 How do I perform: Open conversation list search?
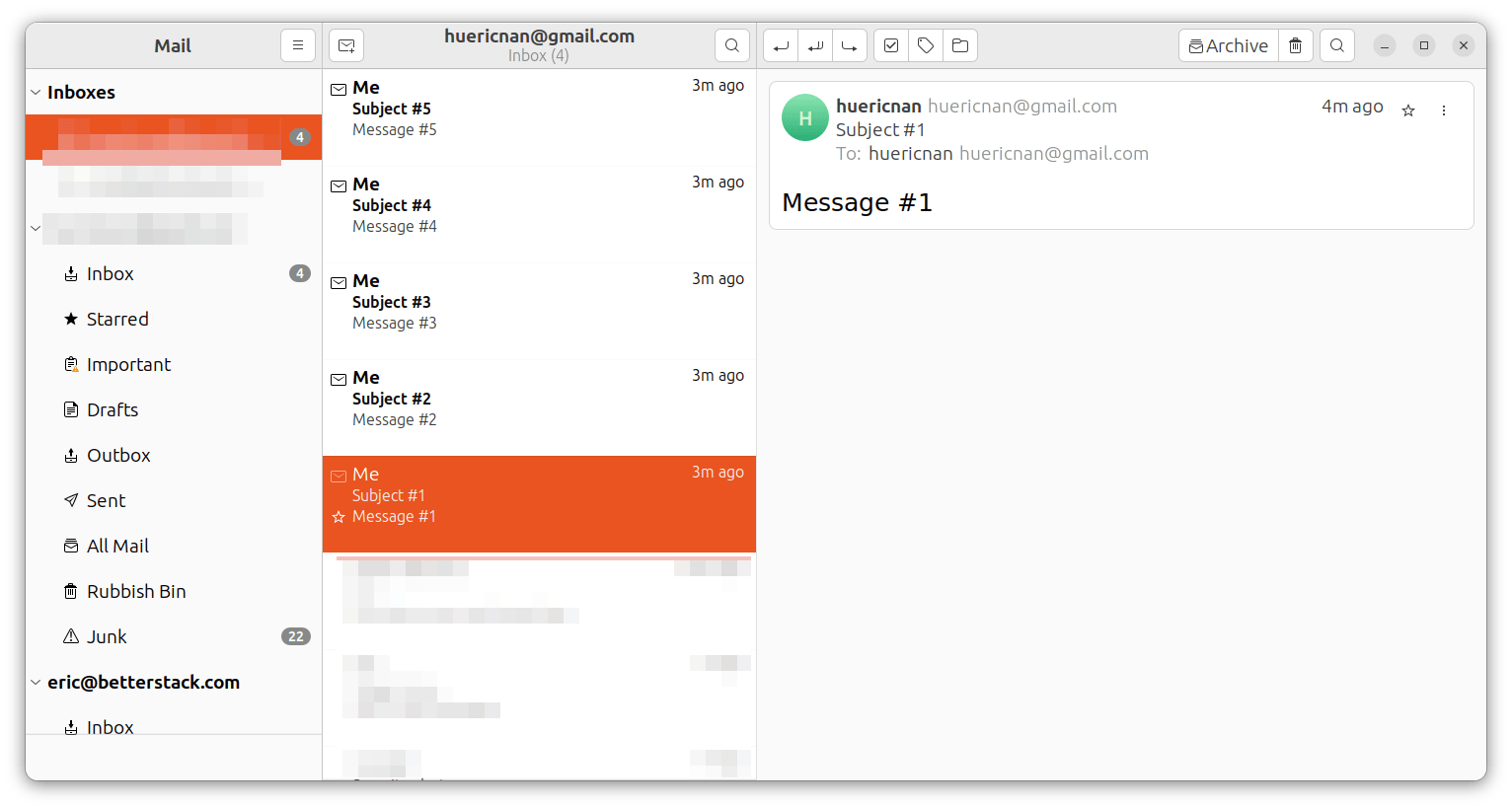click(x=732, y=45)
